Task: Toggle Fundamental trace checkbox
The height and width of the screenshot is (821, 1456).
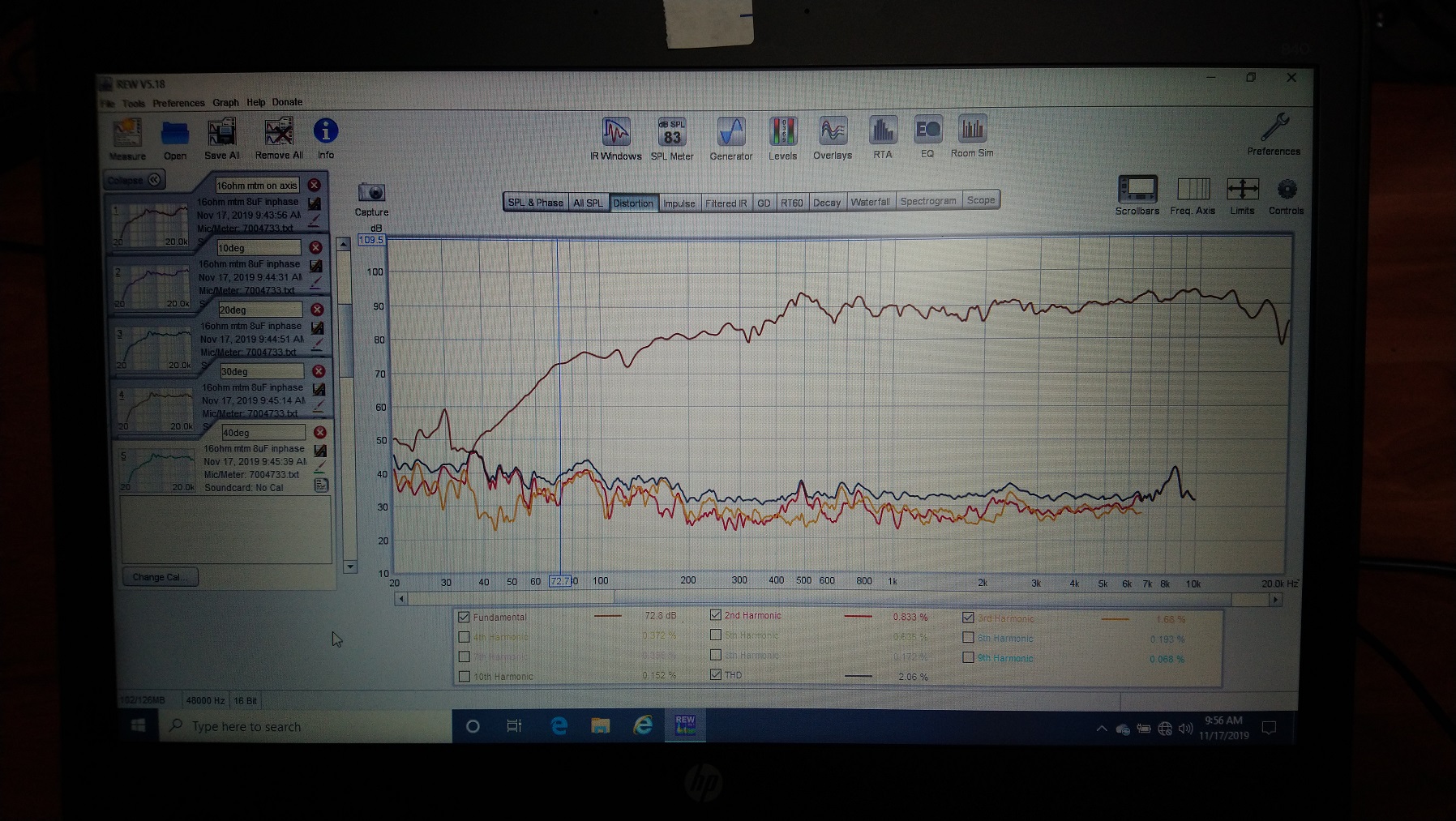Action: [464, 617]
